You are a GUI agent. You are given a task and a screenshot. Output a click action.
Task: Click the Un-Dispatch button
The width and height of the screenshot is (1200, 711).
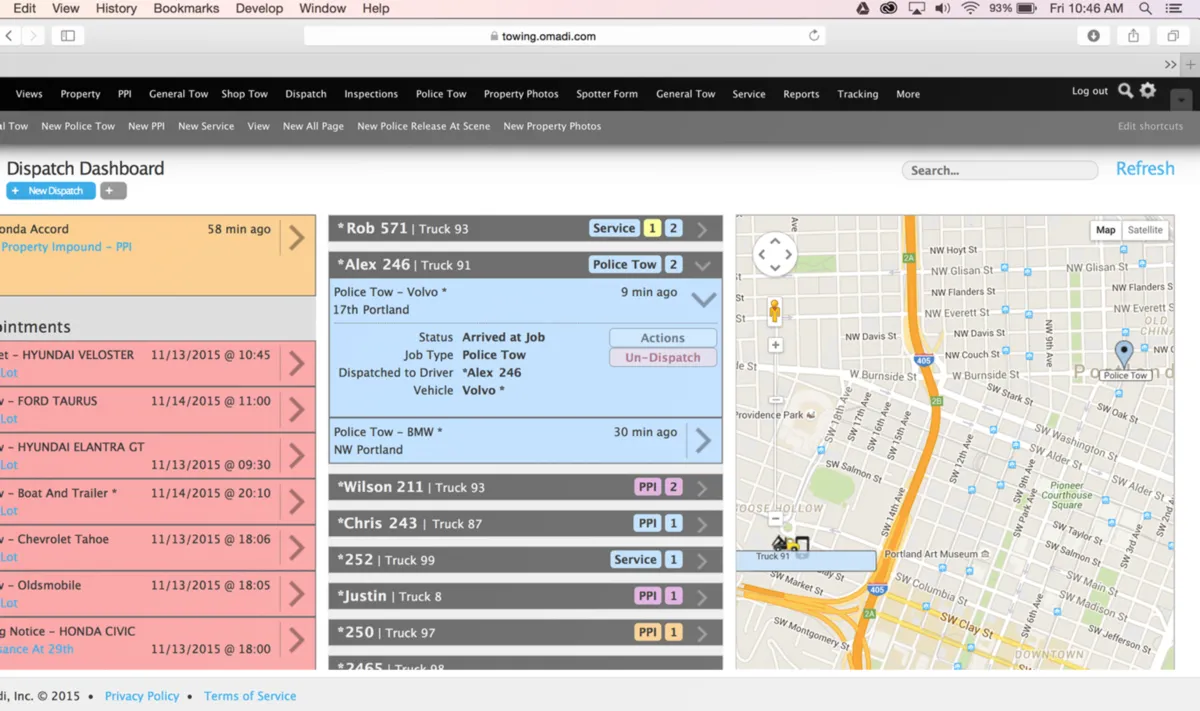(x=663, y=358)
